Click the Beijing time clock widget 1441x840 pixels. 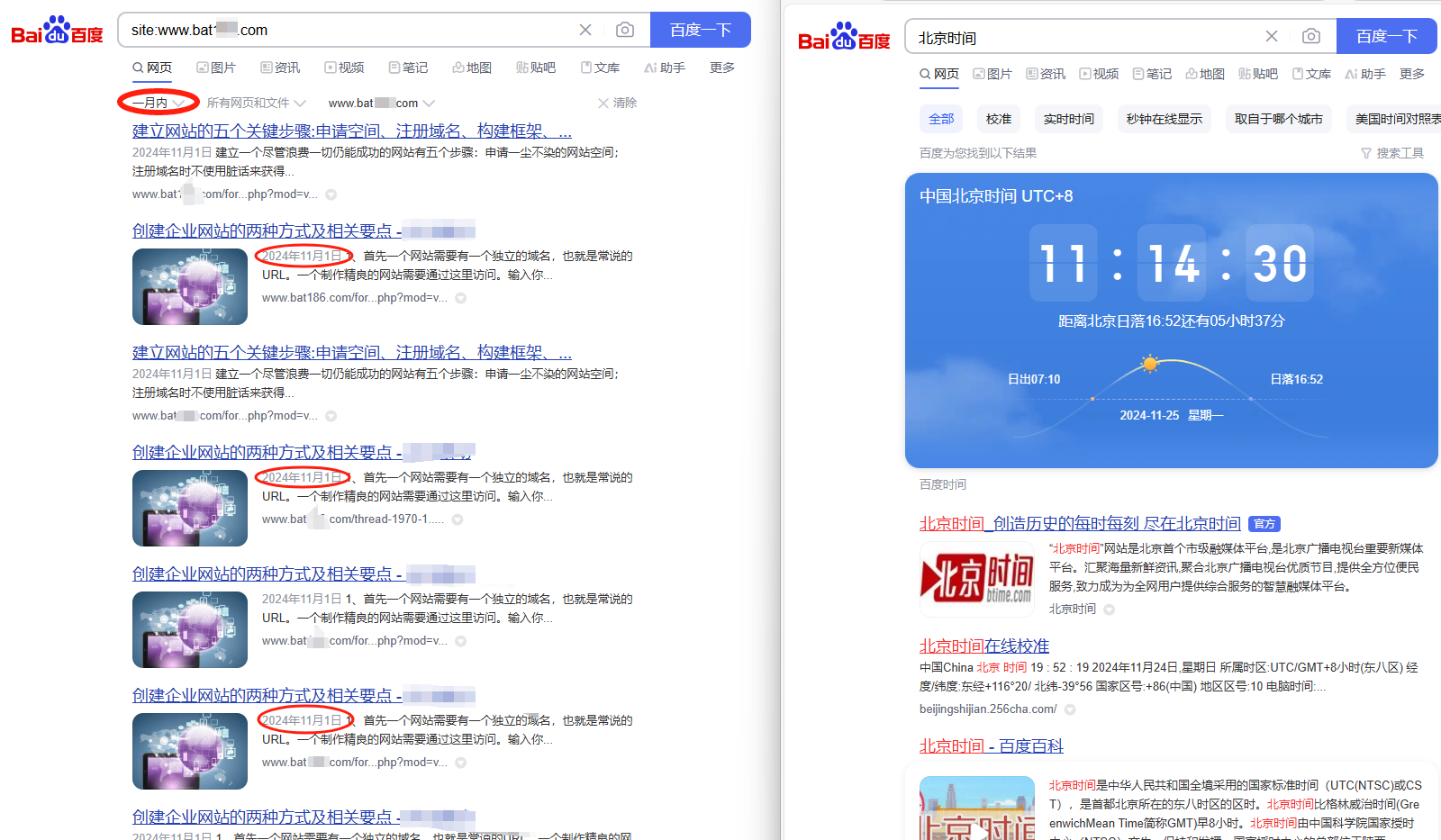(x=1172, y=321)
